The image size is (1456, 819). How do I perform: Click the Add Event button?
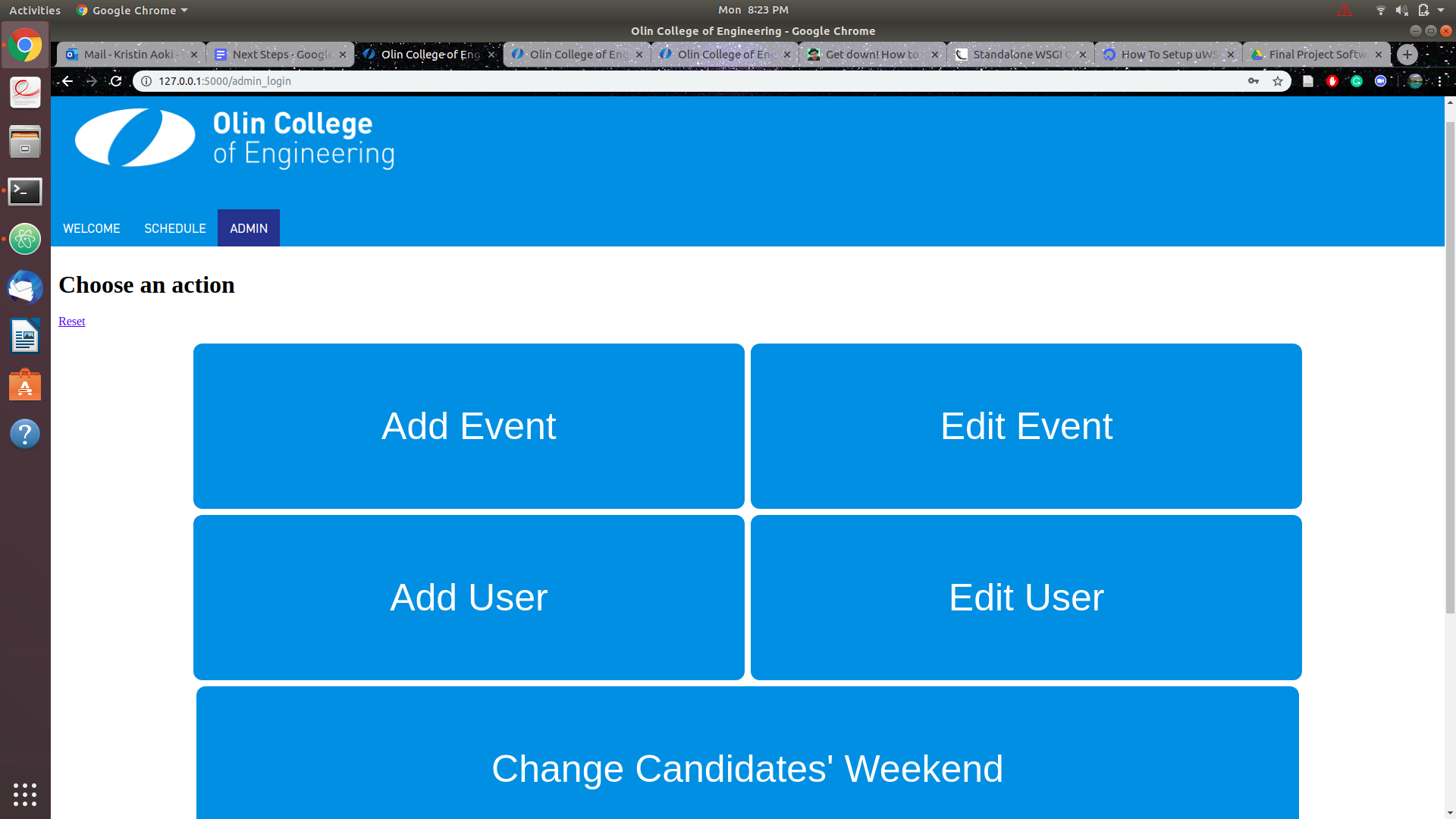[x=468, y=425]
